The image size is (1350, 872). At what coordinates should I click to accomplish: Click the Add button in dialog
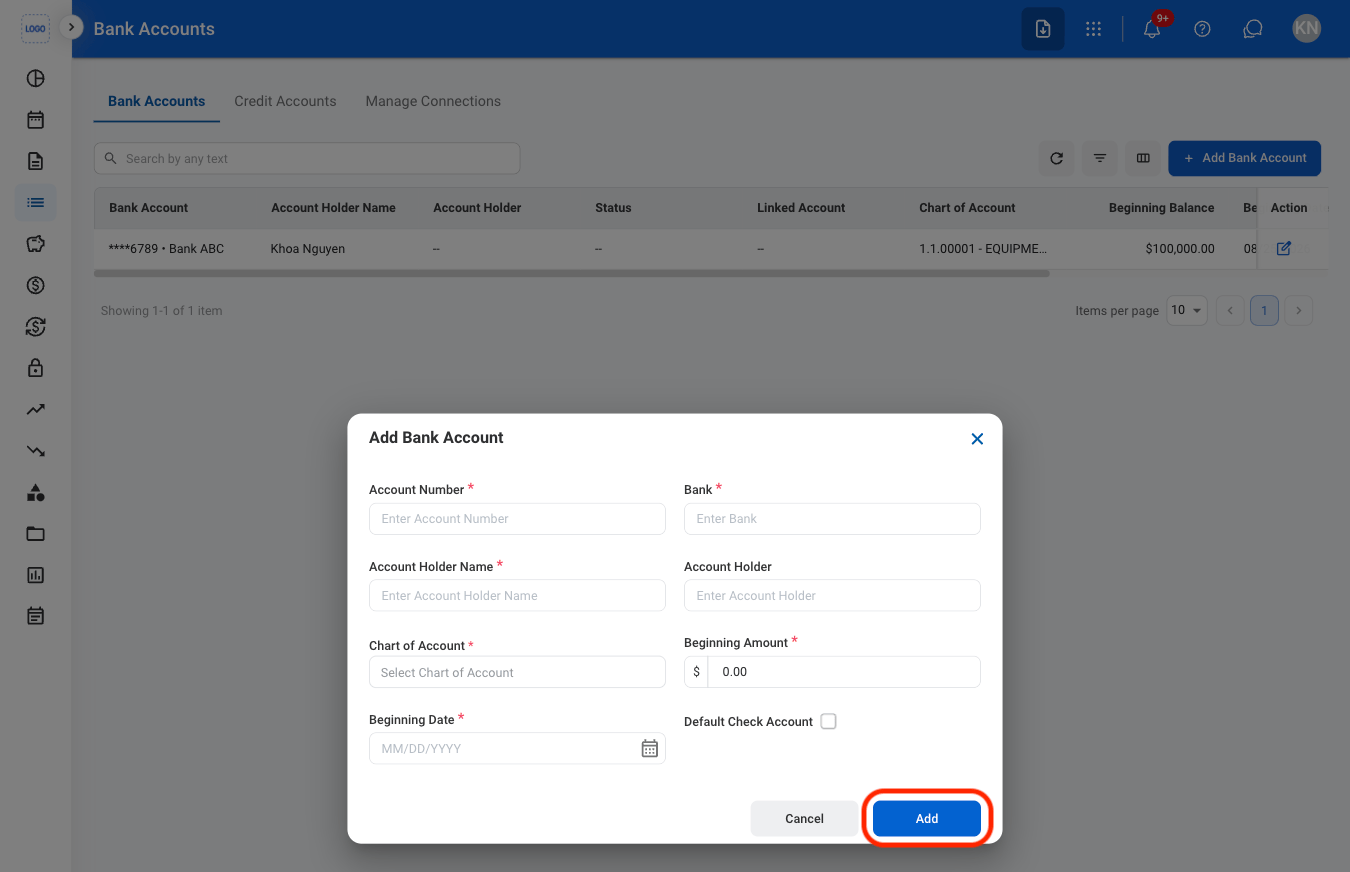[927, 818]
